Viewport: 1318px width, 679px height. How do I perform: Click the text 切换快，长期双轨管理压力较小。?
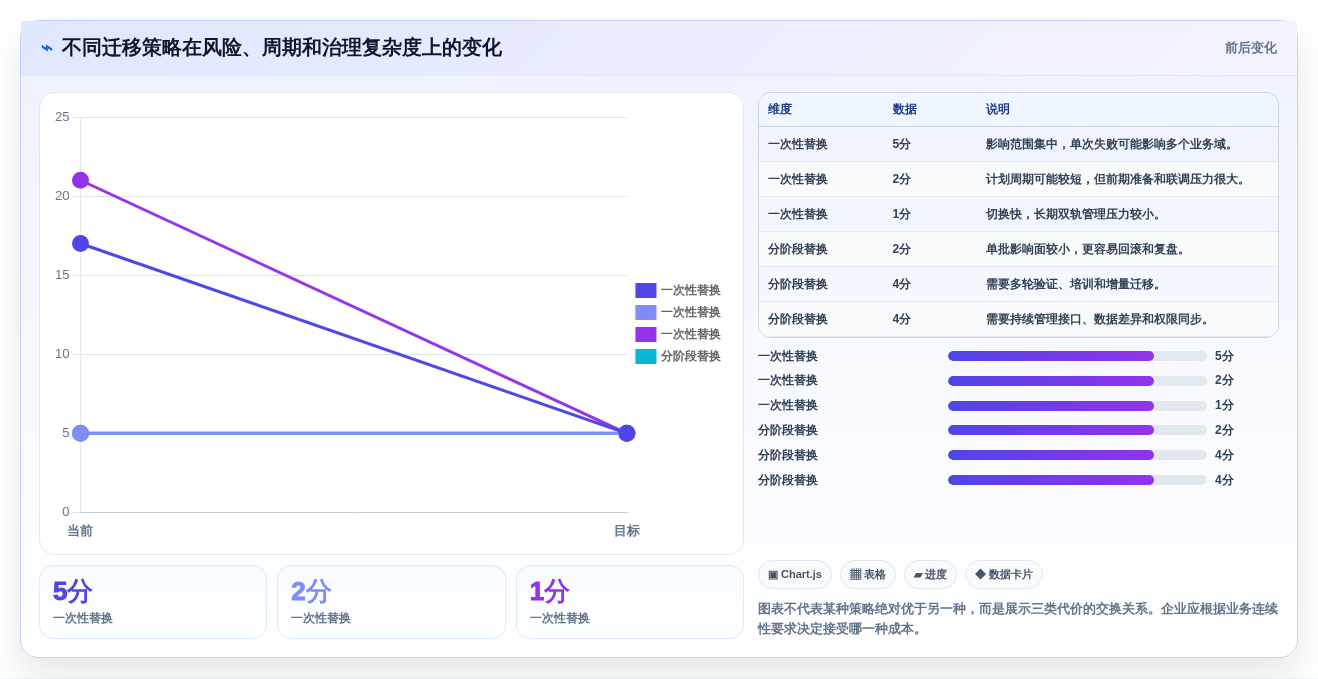[x=1075, y=214]
